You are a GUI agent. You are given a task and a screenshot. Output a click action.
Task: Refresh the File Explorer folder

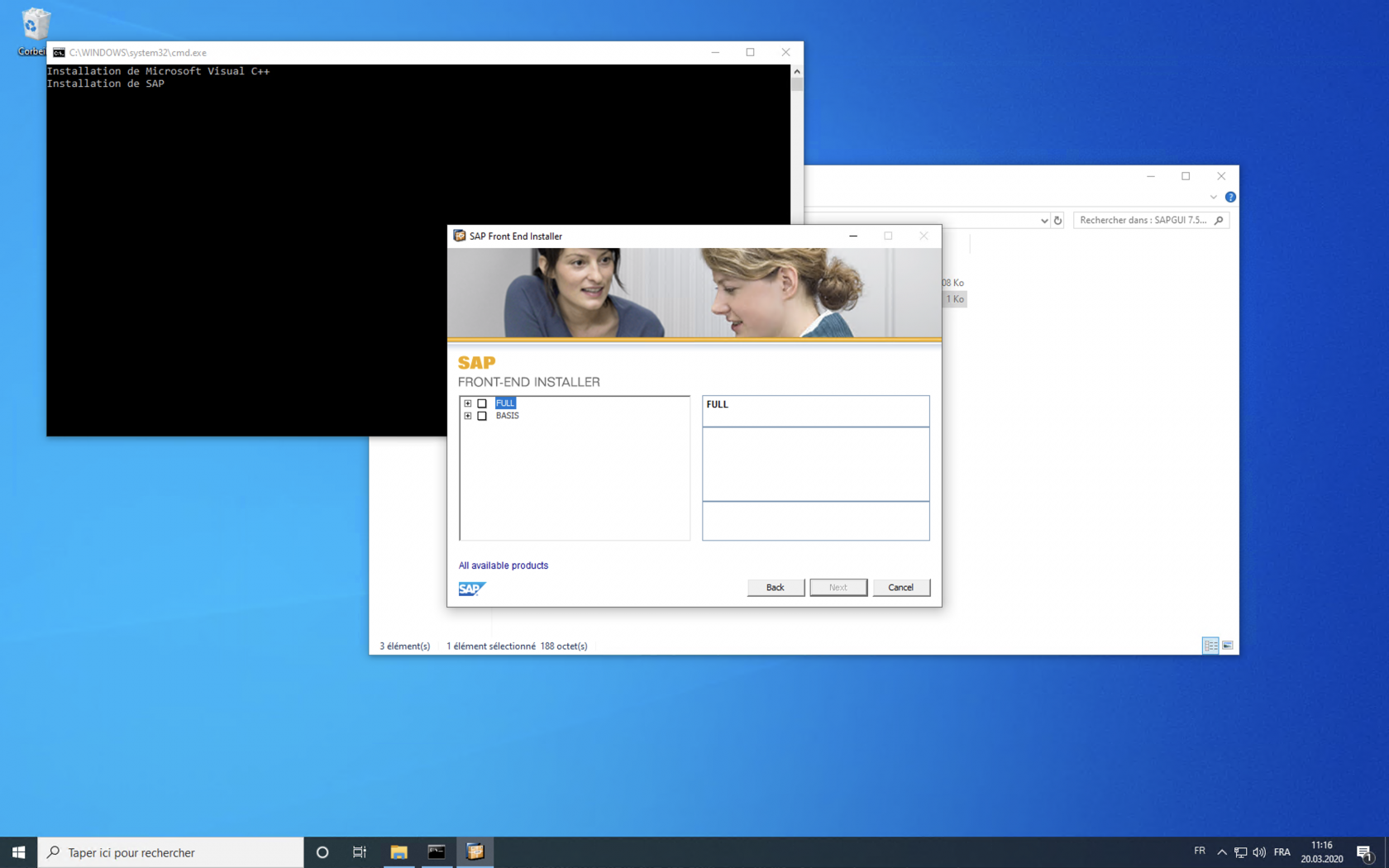tap(1057, 221)
